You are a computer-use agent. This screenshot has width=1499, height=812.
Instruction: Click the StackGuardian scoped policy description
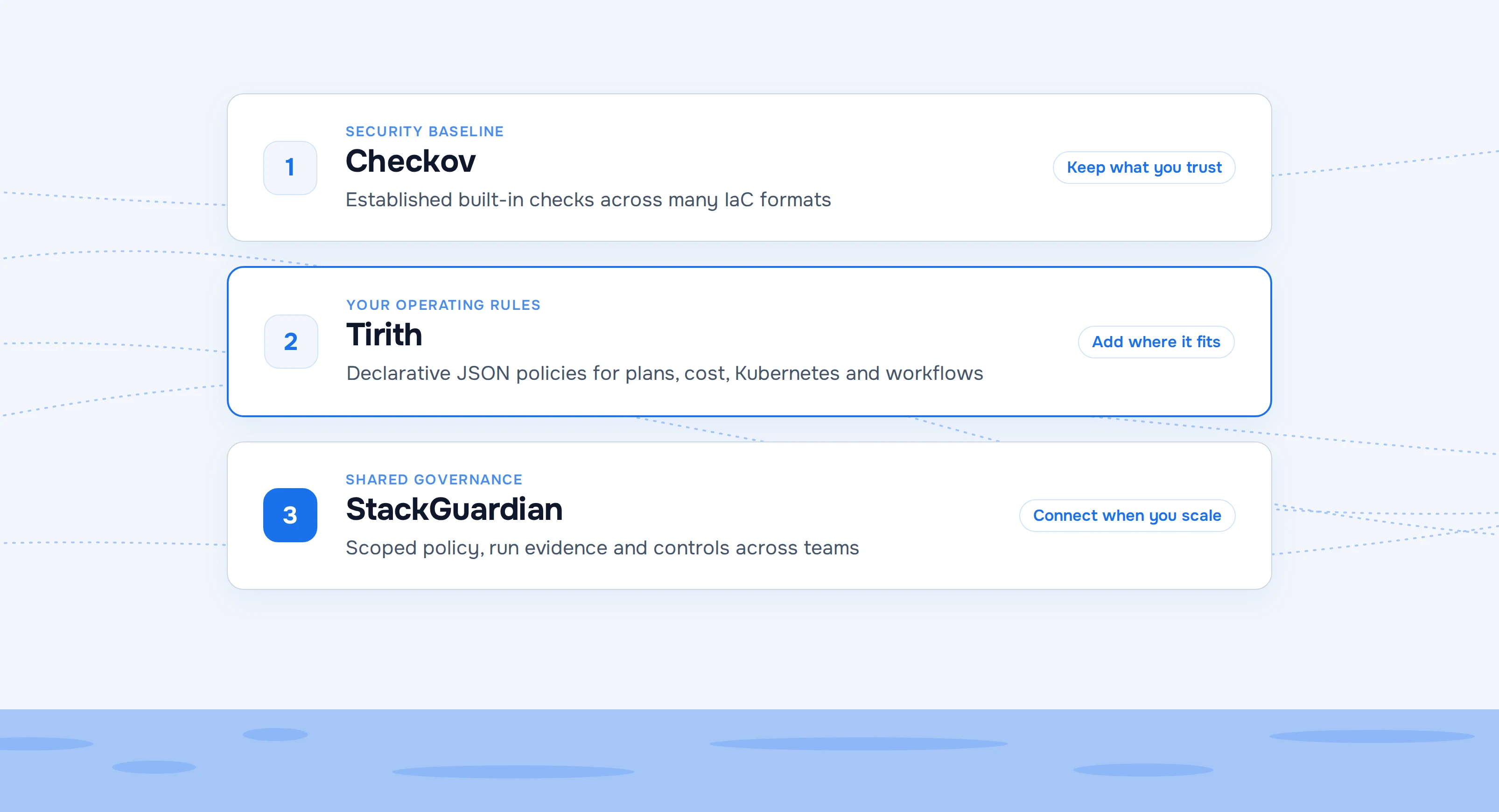pos(602,548)
